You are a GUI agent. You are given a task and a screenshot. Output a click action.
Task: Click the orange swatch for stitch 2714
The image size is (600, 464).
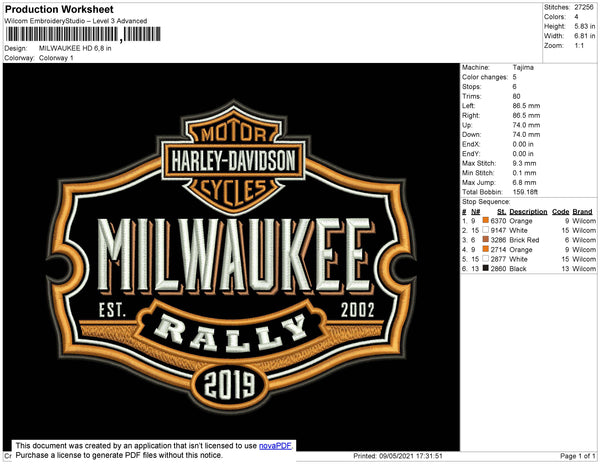[486, 249]
